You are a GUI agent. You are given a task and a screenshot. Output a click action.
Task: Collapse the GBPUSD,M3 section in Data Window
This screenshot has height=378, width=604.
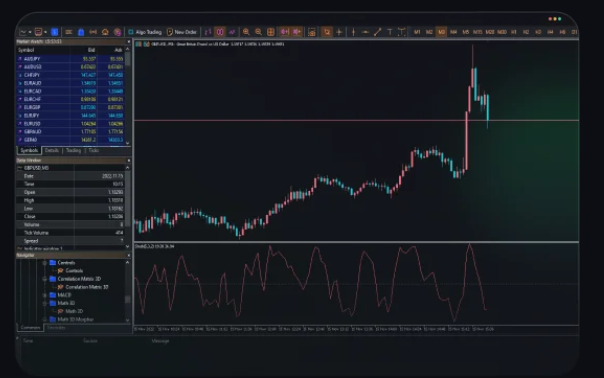click(x=20, y=168)
